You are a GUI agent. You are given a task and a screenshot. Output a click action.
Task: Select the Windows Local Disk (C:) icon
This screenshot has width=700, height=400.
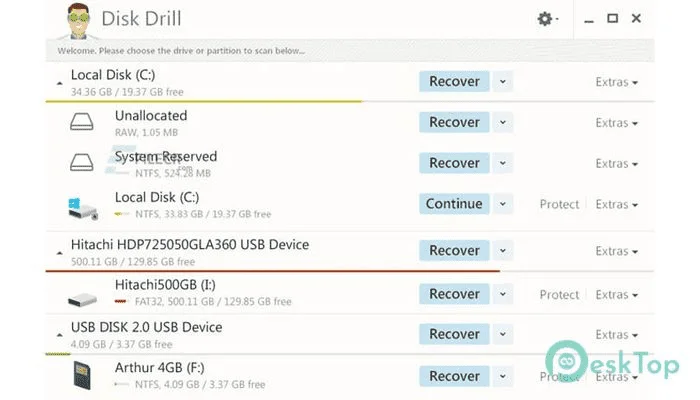pyautogui.click(x=83, y=208)
